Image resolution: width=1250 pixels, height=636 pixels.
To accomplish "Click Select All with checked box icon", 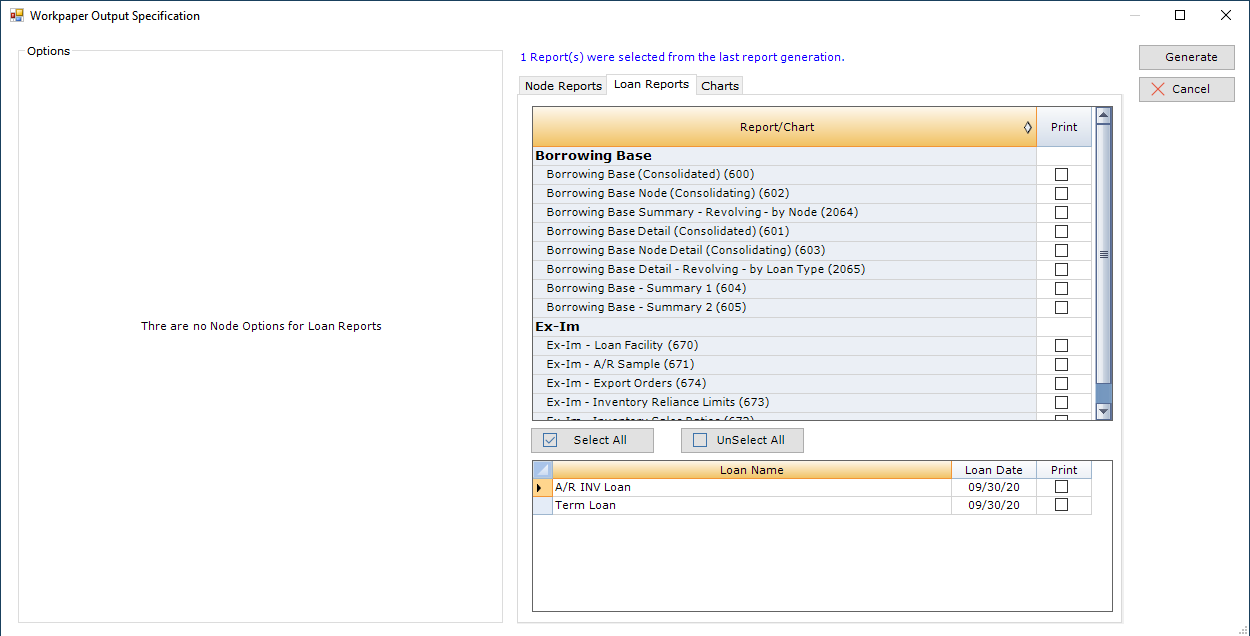I will pos(592,440).
